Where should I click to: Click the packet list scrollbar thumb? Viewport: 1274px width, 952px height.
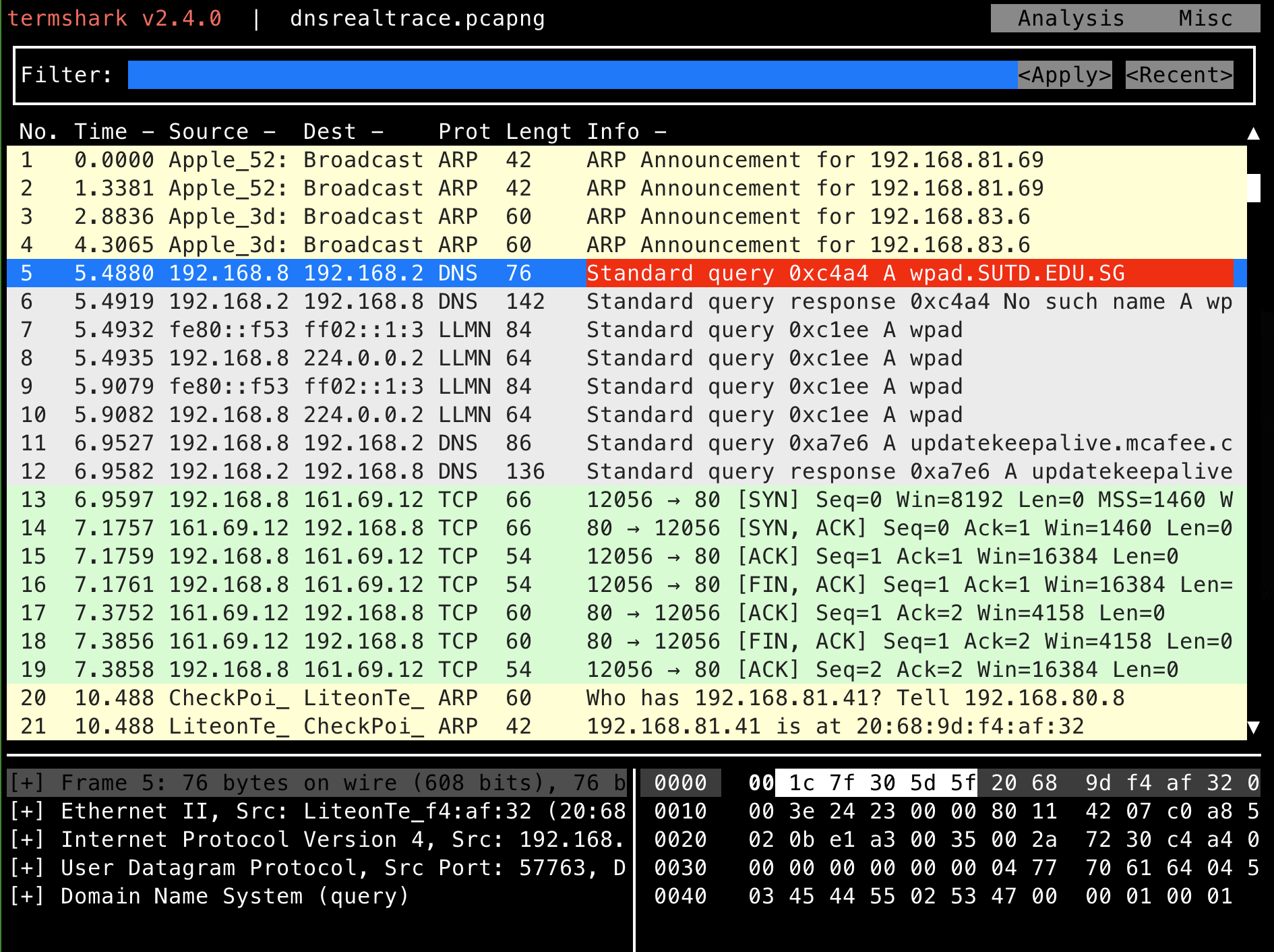[1253, 188]
